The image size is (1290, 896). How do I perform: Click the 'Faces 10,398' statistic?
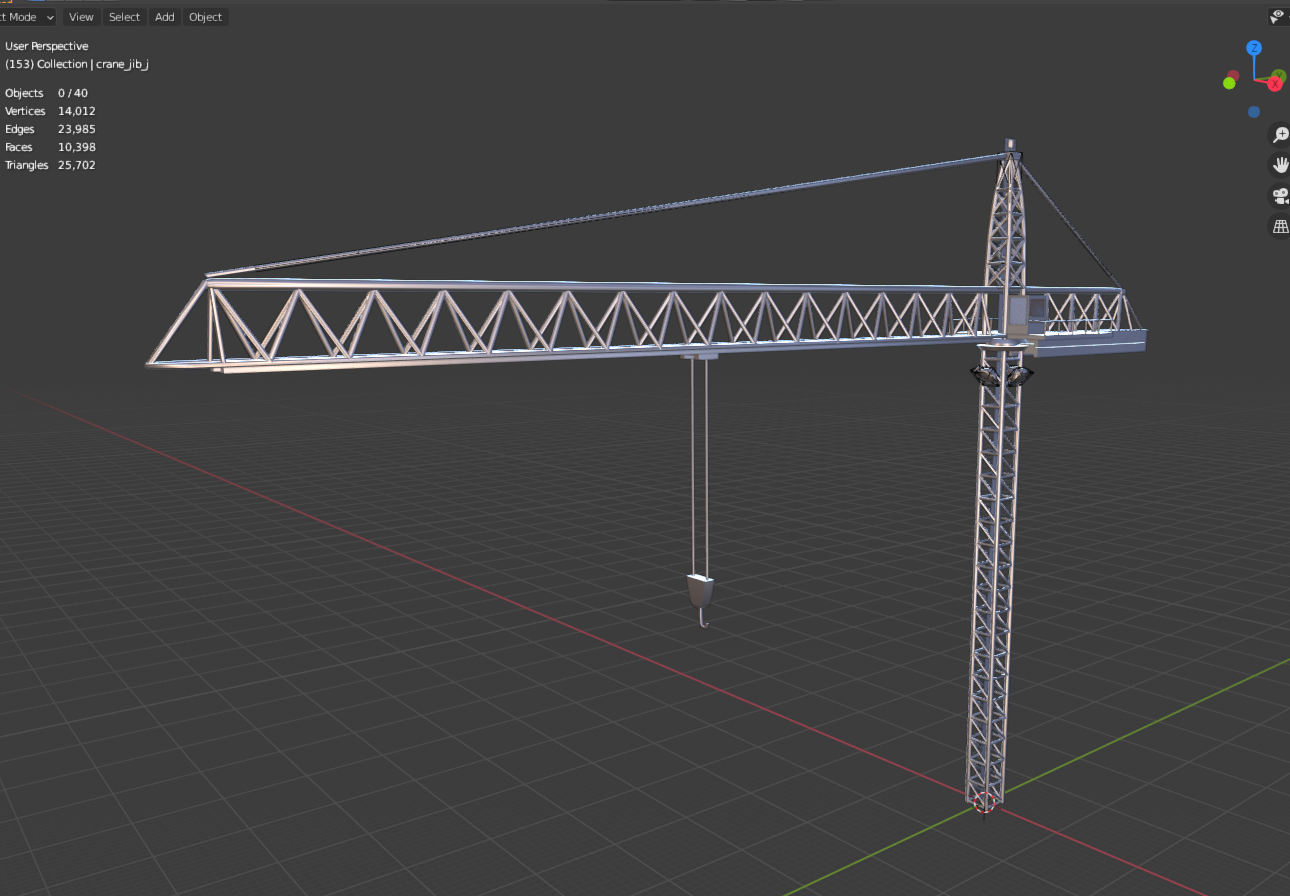coord(50,147)
